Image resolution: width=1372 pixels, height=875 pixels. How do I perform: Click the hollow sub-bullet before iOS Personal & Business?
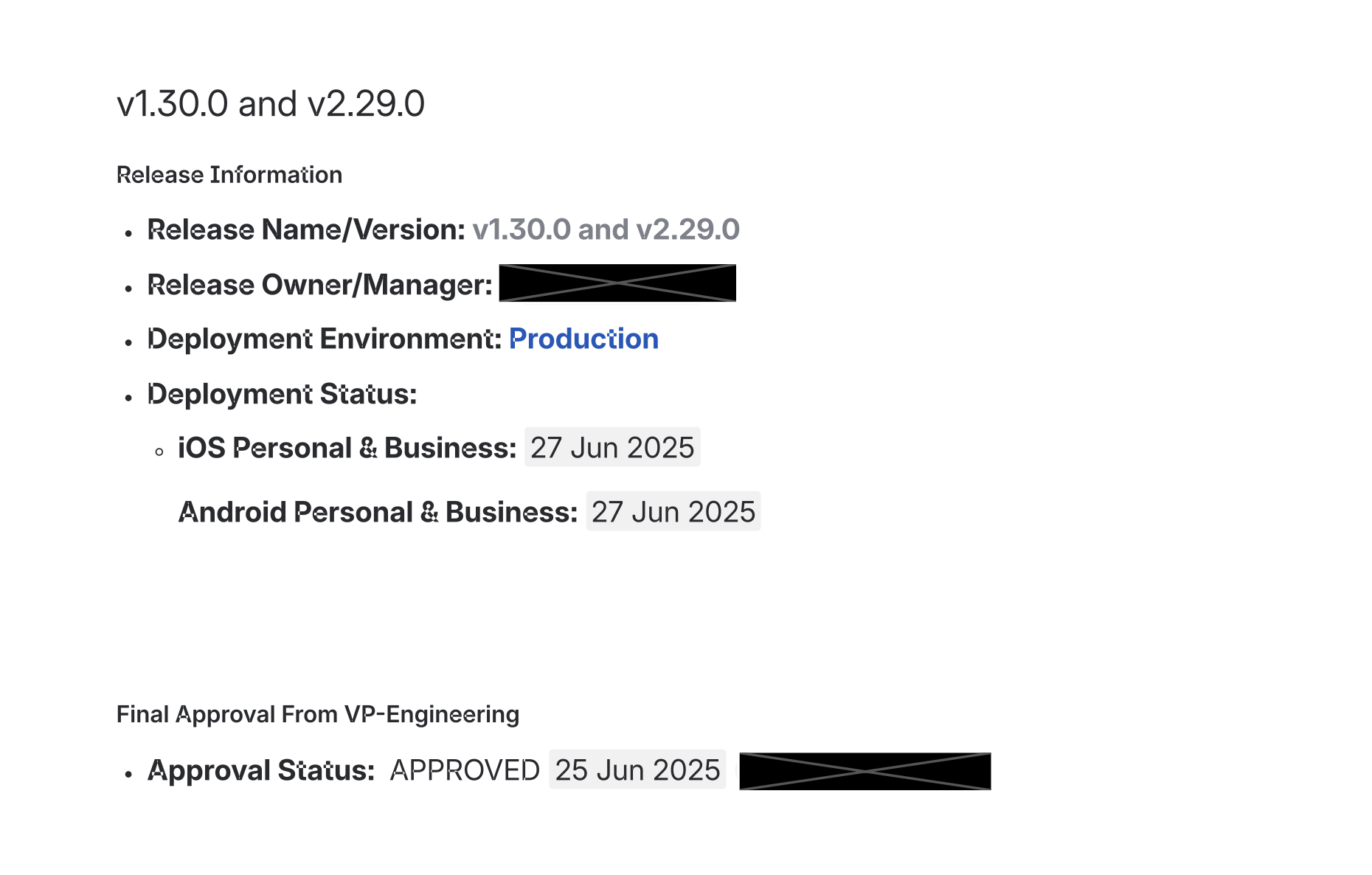click(x=159, y=452)
